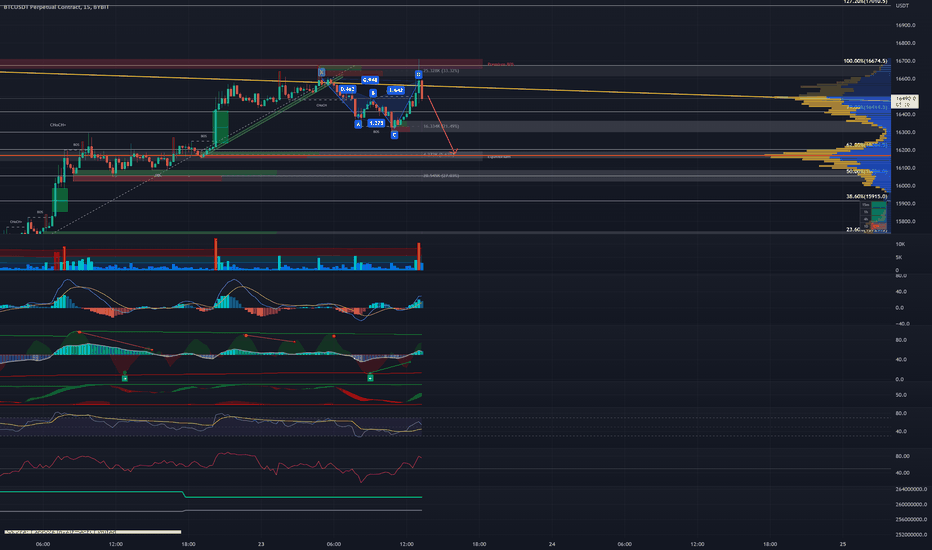The image size is (932, 550).
Task: Click the harmonic pattern D point label
Action: coord(418,74)
